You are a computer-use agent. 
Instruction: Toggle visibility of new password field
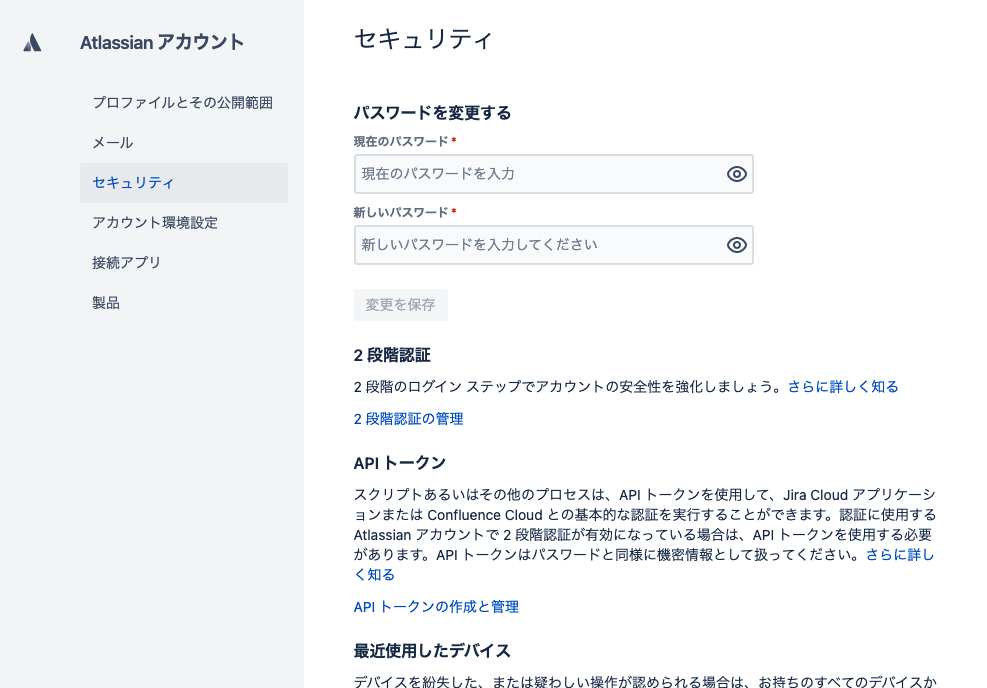click(737, 245)
